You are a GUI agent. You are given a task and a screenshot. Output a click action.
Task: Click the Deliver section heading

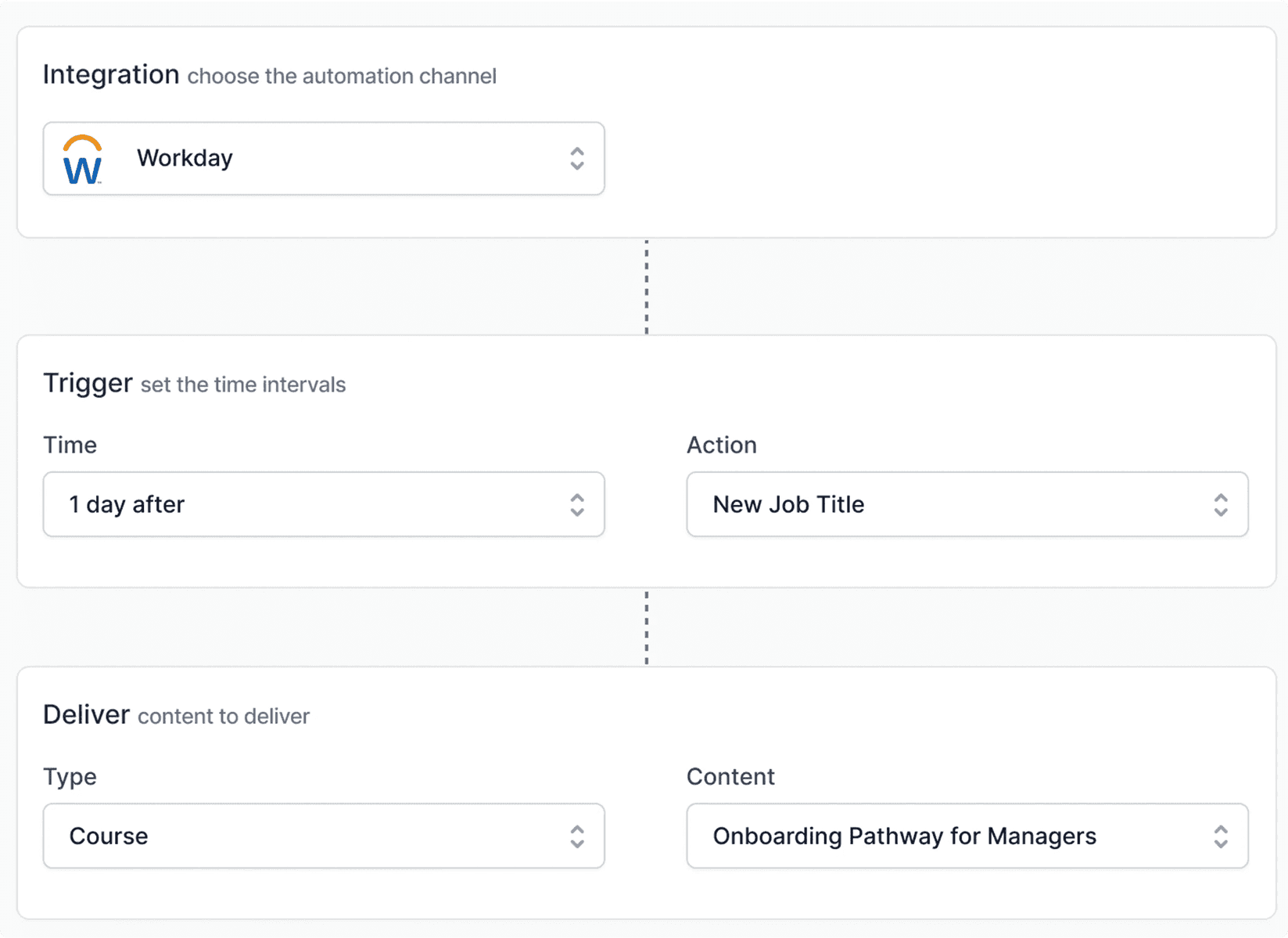[86, 715]
